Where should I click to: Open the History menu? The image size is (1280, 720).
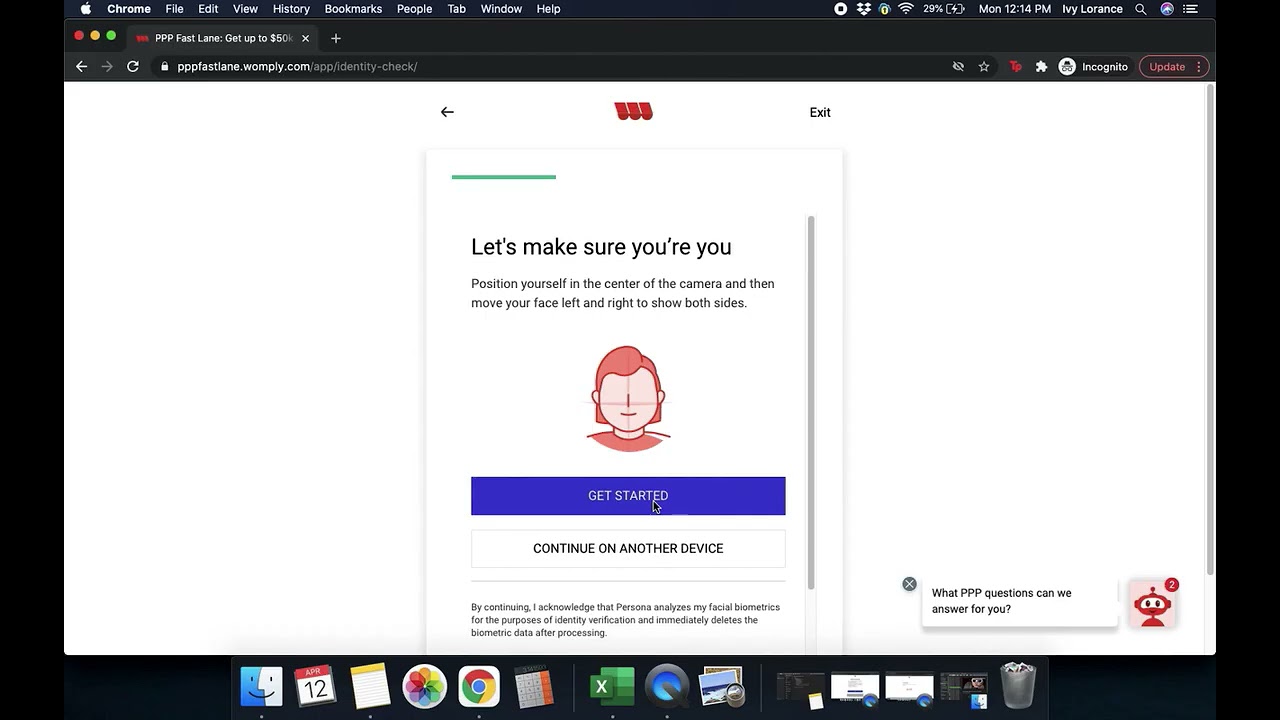291,9
